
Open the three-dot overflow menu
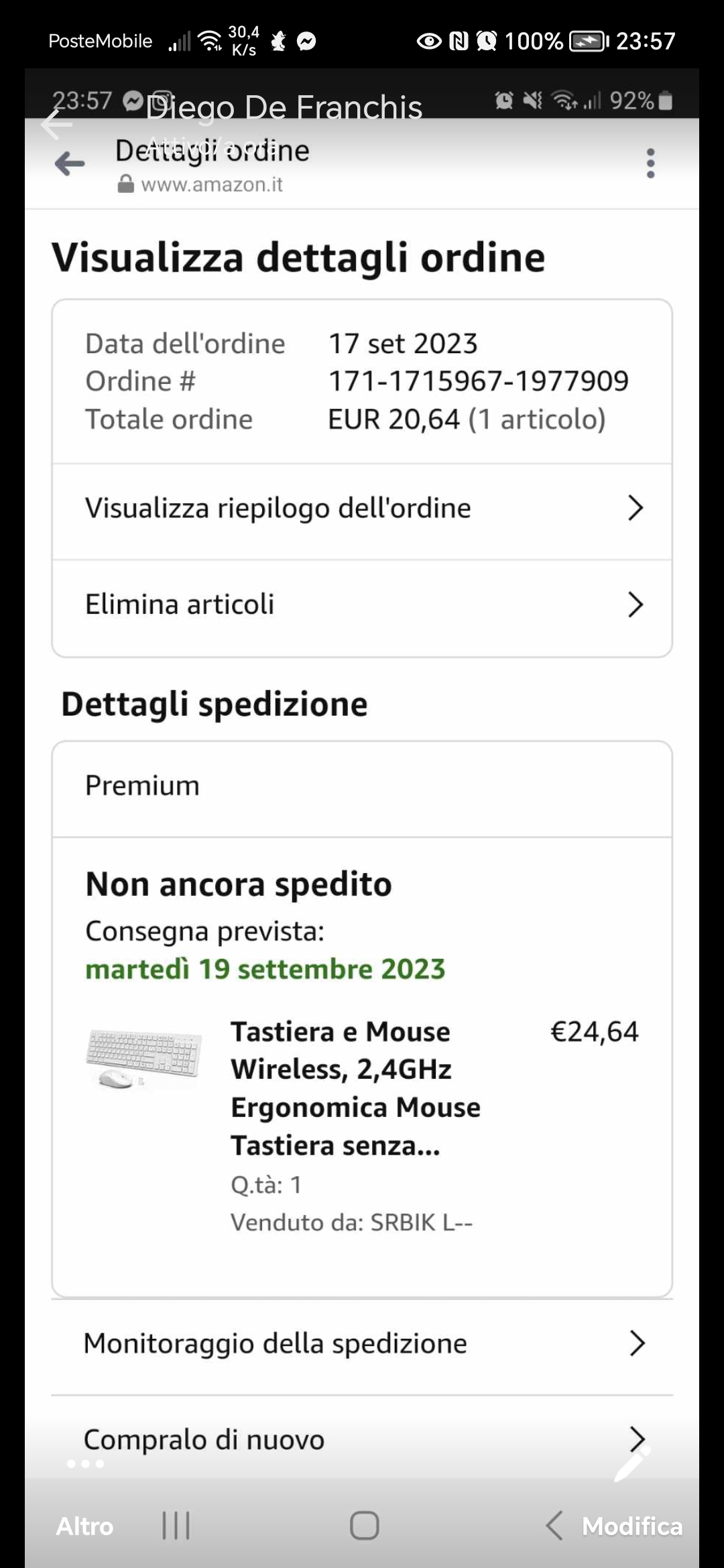[x=650, y=164]
